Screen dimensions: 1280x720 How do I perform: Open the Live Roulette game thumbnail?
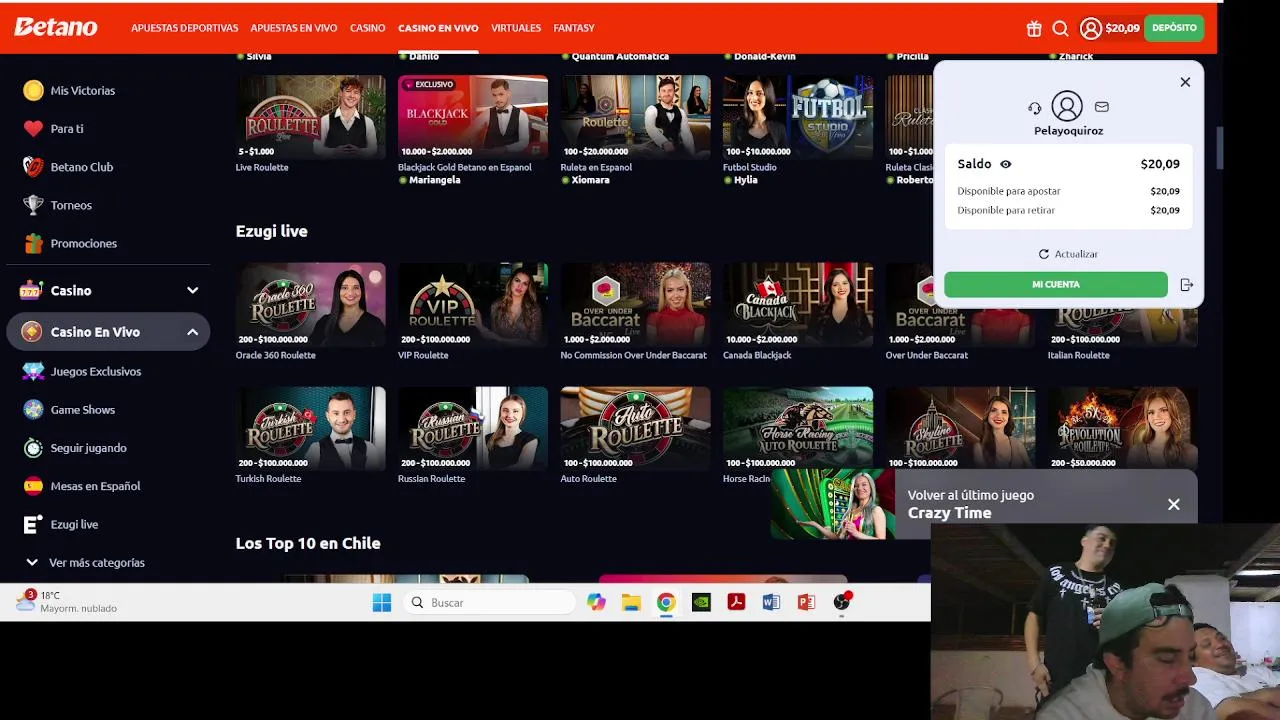click(x=310, y=117)
